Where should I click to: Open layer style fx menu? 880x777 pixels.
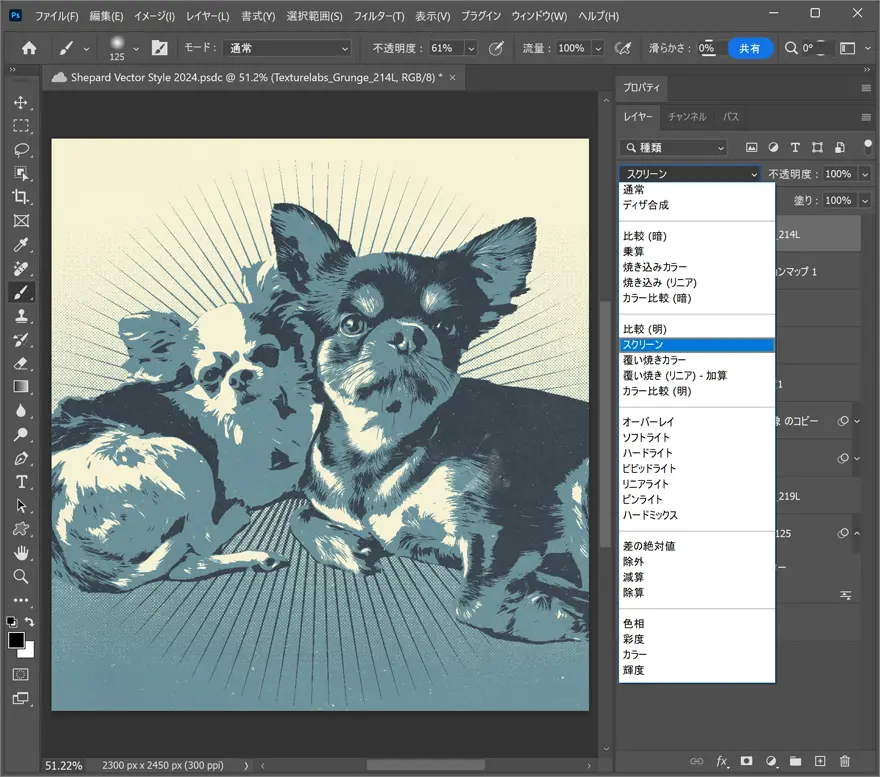pyautogui.click(x=722, y=761)
